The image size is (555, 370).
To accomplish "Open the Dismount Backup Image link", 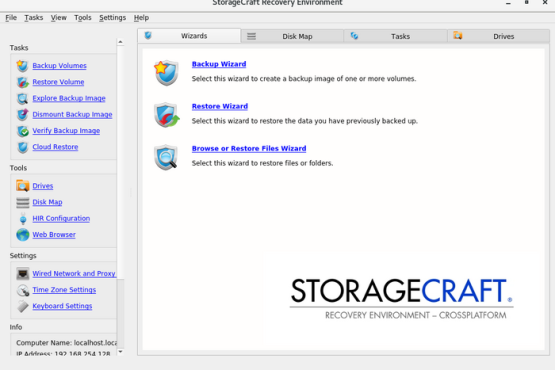I will (x=72, y=115).
